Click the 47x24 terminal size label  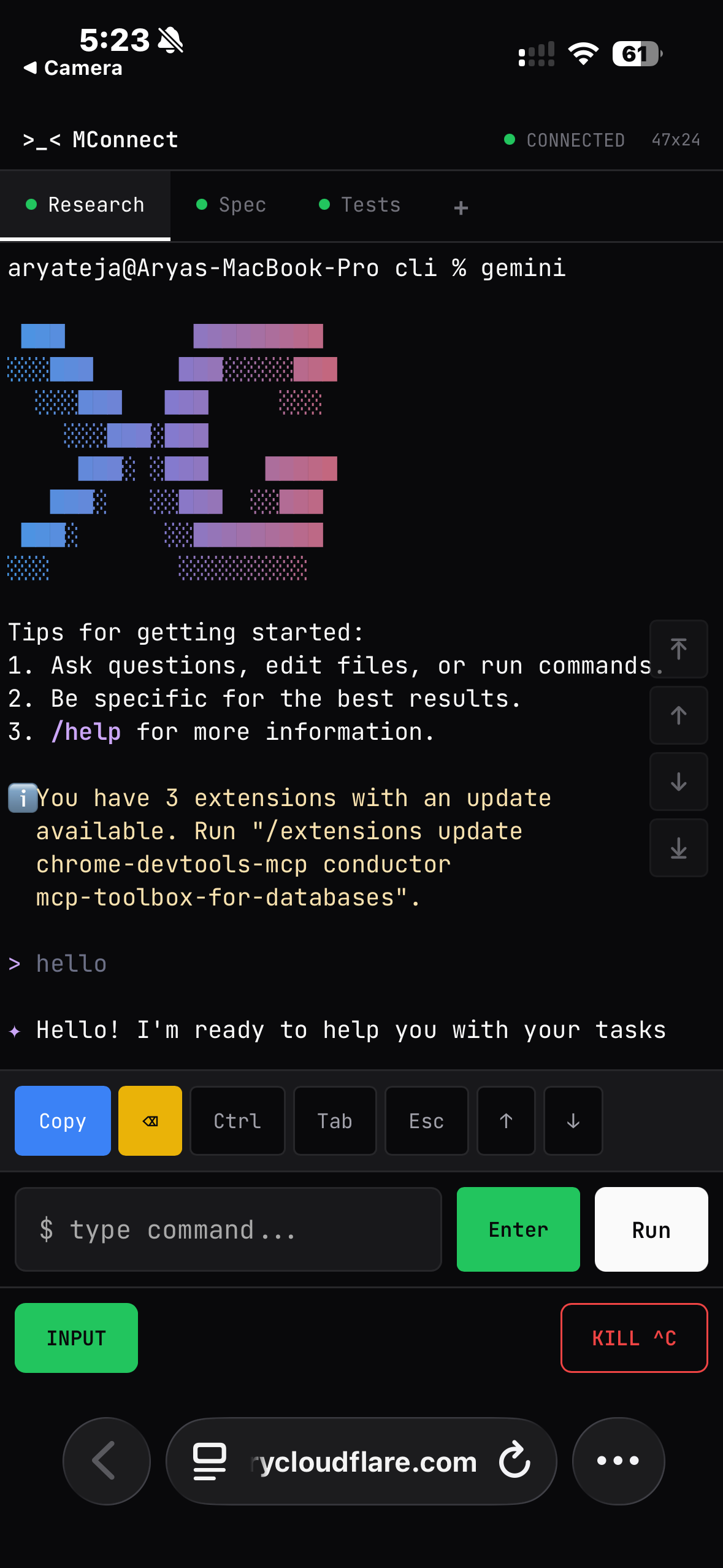point(676,140)
